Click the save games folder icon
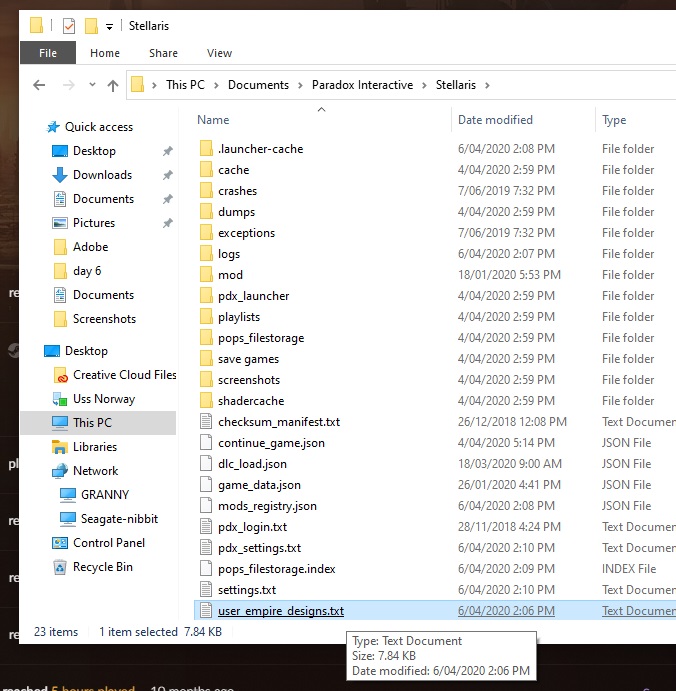Viewport: 676px width, 691px height. (206, 359)
